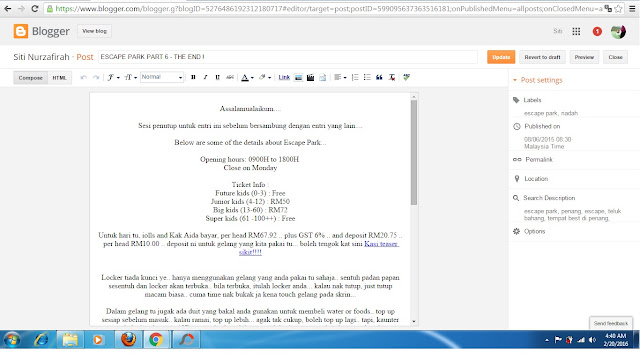Click the Siti Nurzafirah blog name
The image size is (640, 360).
coord(41,57)
